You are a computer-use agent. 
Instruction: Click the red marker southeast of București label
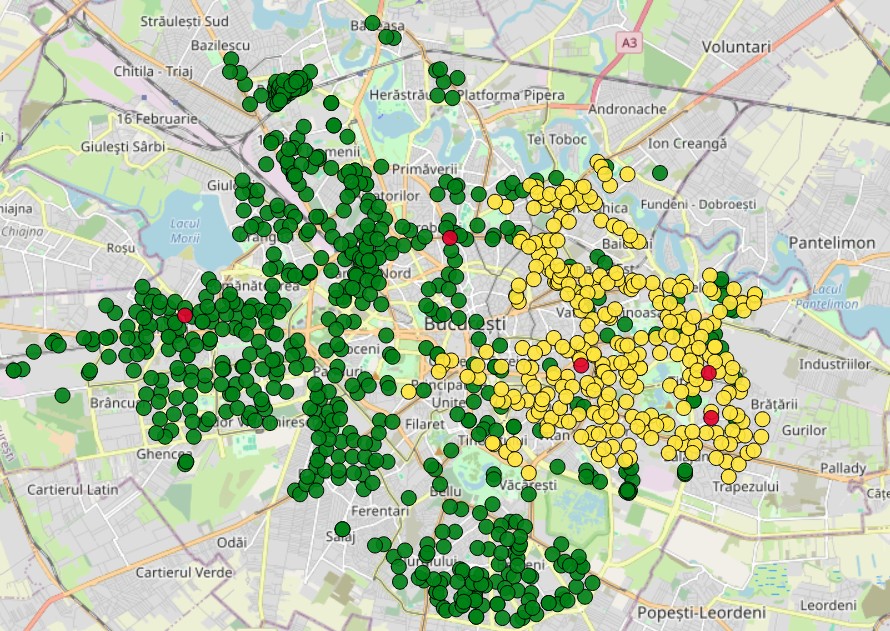coord(580,365)
